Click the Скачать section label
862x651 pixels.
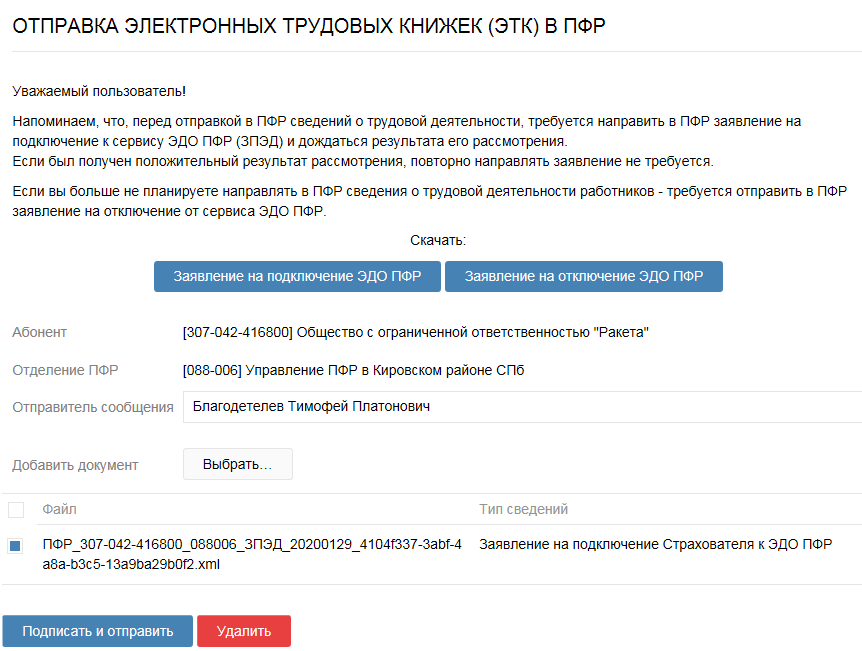click(x=431, y=240)
